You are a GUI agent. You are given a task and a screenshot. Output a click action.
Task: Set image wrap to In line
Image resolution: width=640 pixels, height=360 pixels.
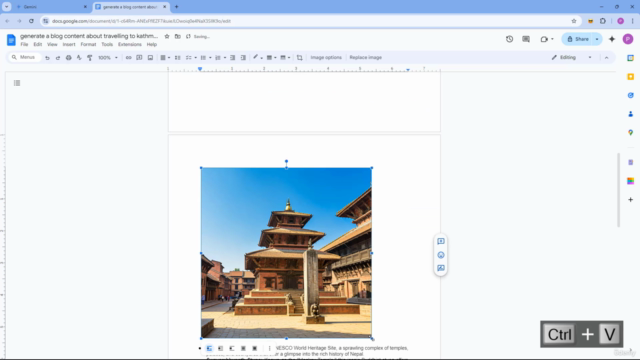pyautogui.click(x=209, y=349)
